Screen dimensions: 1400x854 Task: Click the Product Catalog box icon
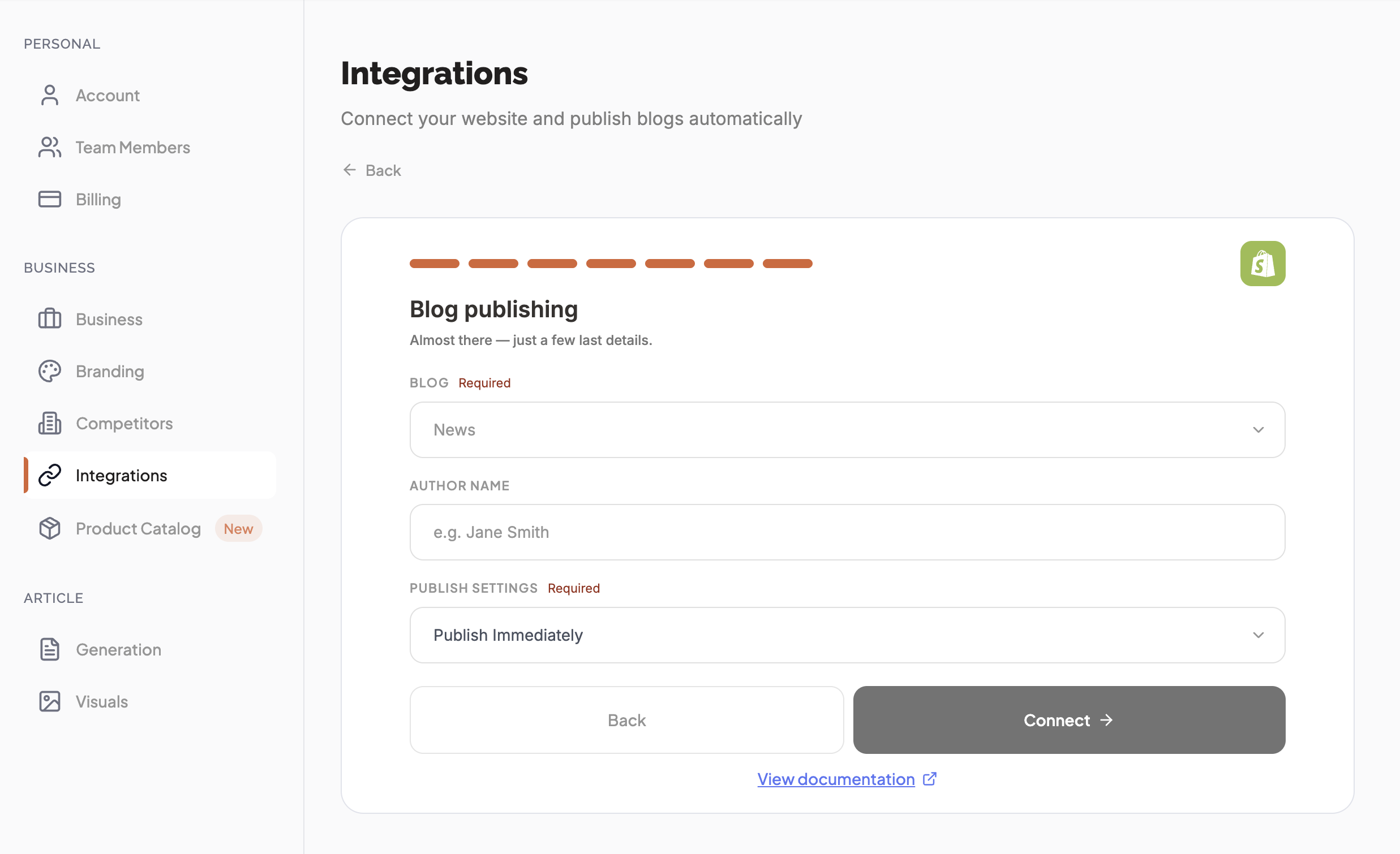click(x=50, y=529)
